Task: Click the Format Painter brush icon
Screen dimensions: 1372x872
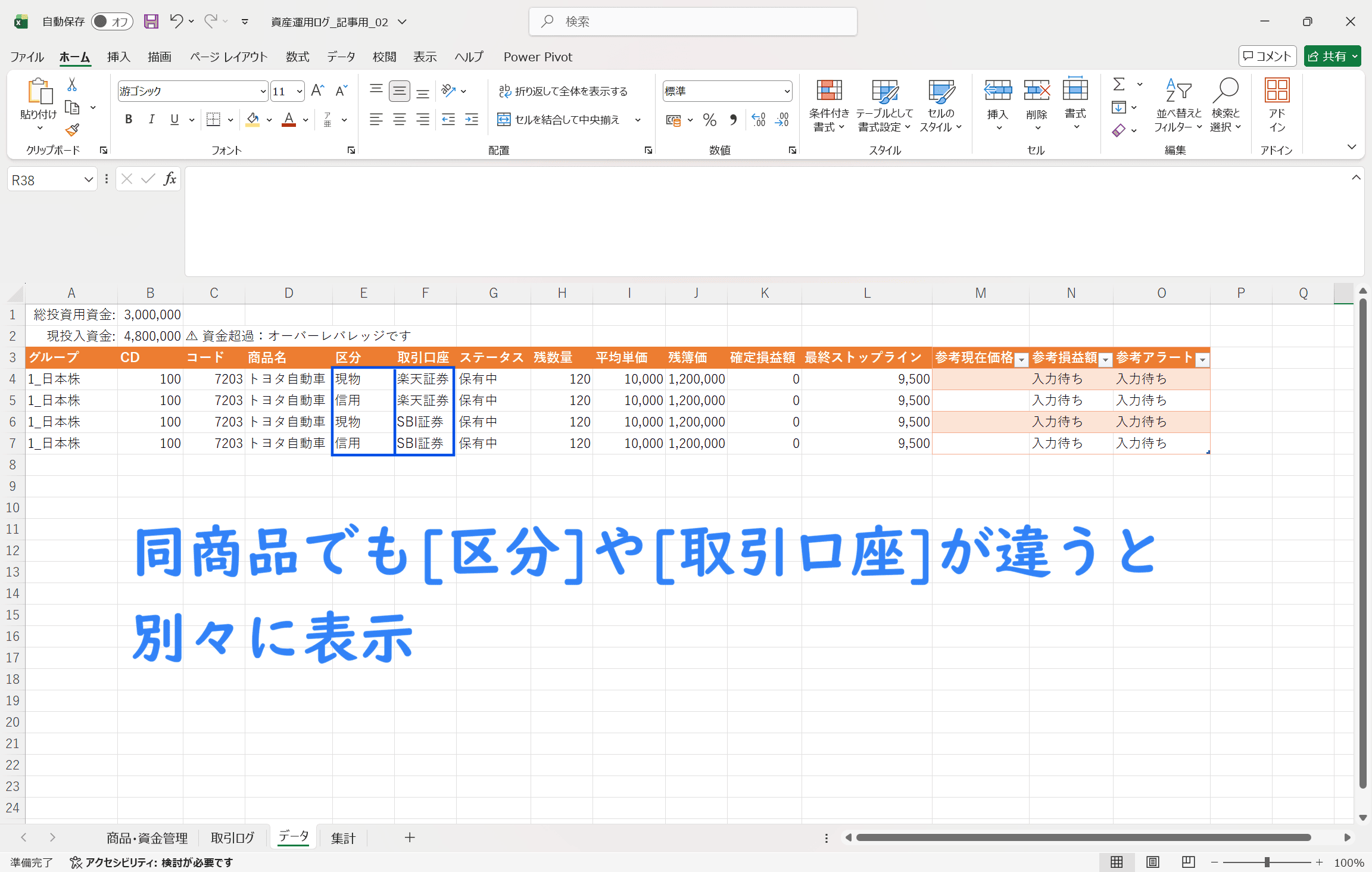Action: 72,129
